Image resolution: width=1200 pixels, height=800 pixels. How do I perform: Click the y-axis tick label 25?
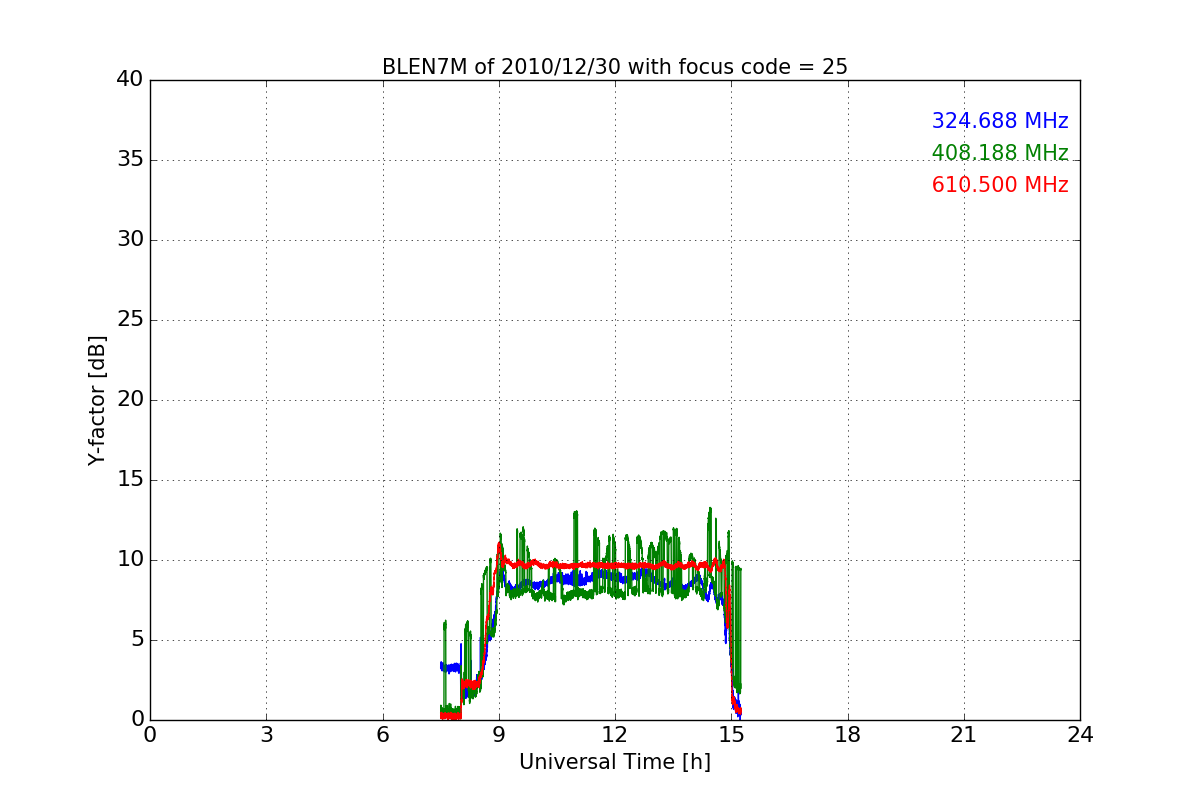point(130,320)
